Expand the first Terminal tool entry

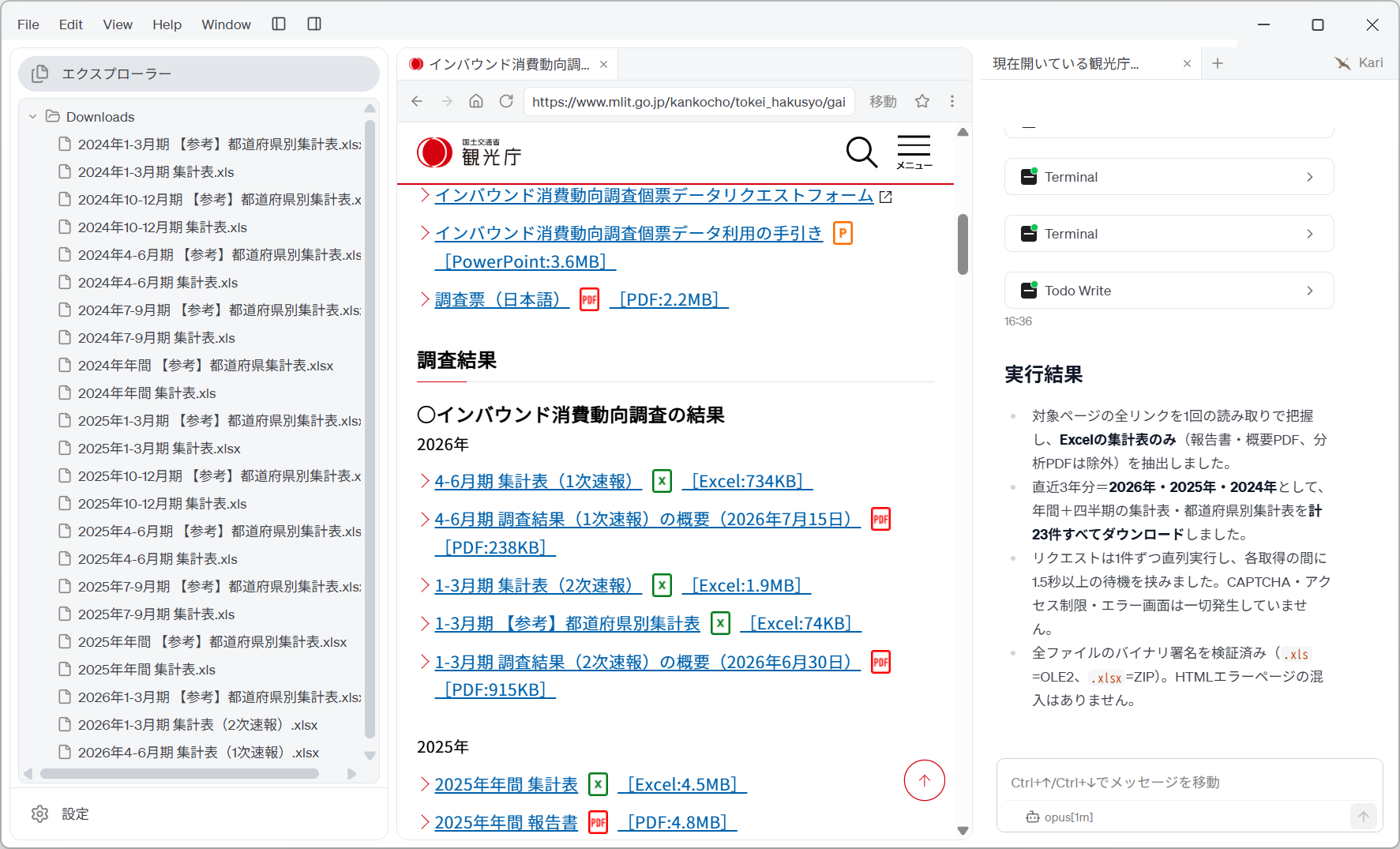[1169, 177]
